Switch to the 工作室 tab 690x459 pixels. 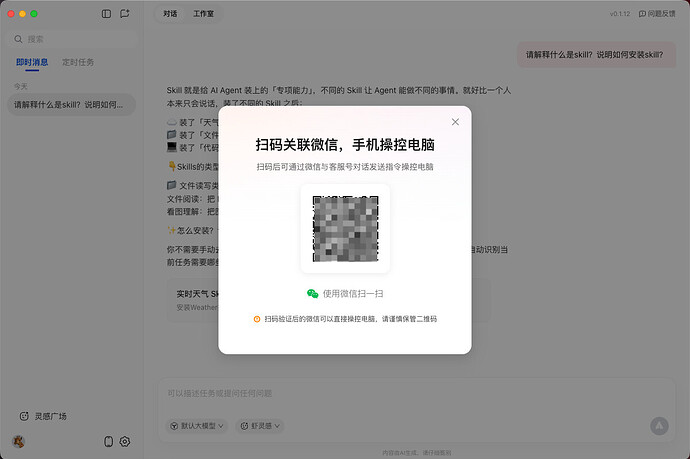[203, 14]
